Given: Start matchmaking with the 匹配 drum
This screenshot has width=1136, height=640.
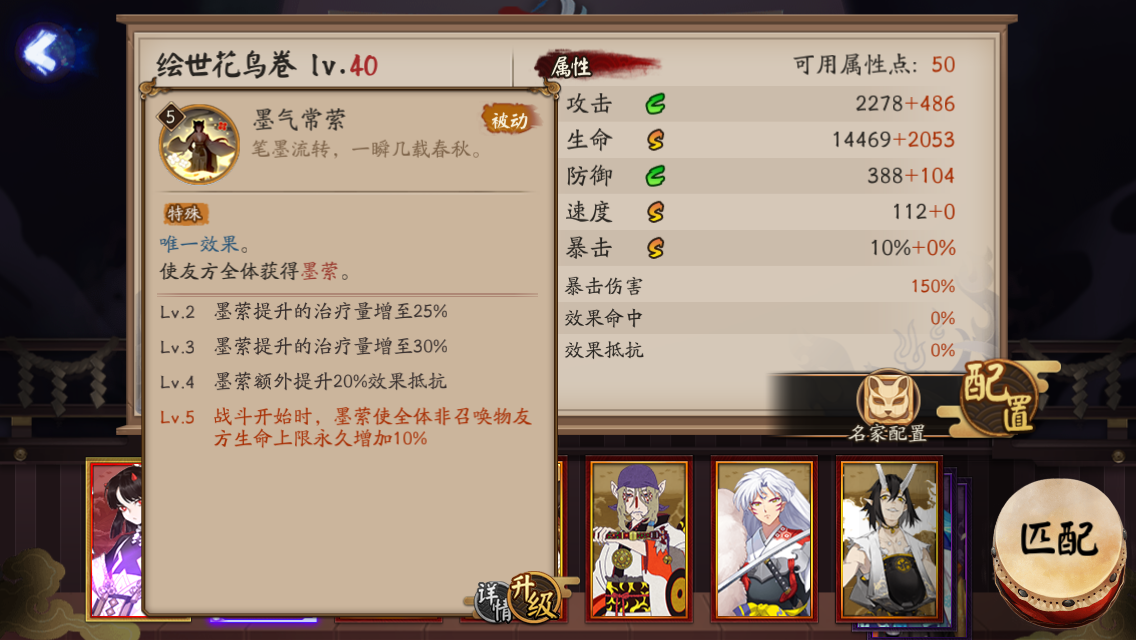Looking at the screenshot, I should pyautogui.click(x=1058, y=551).
